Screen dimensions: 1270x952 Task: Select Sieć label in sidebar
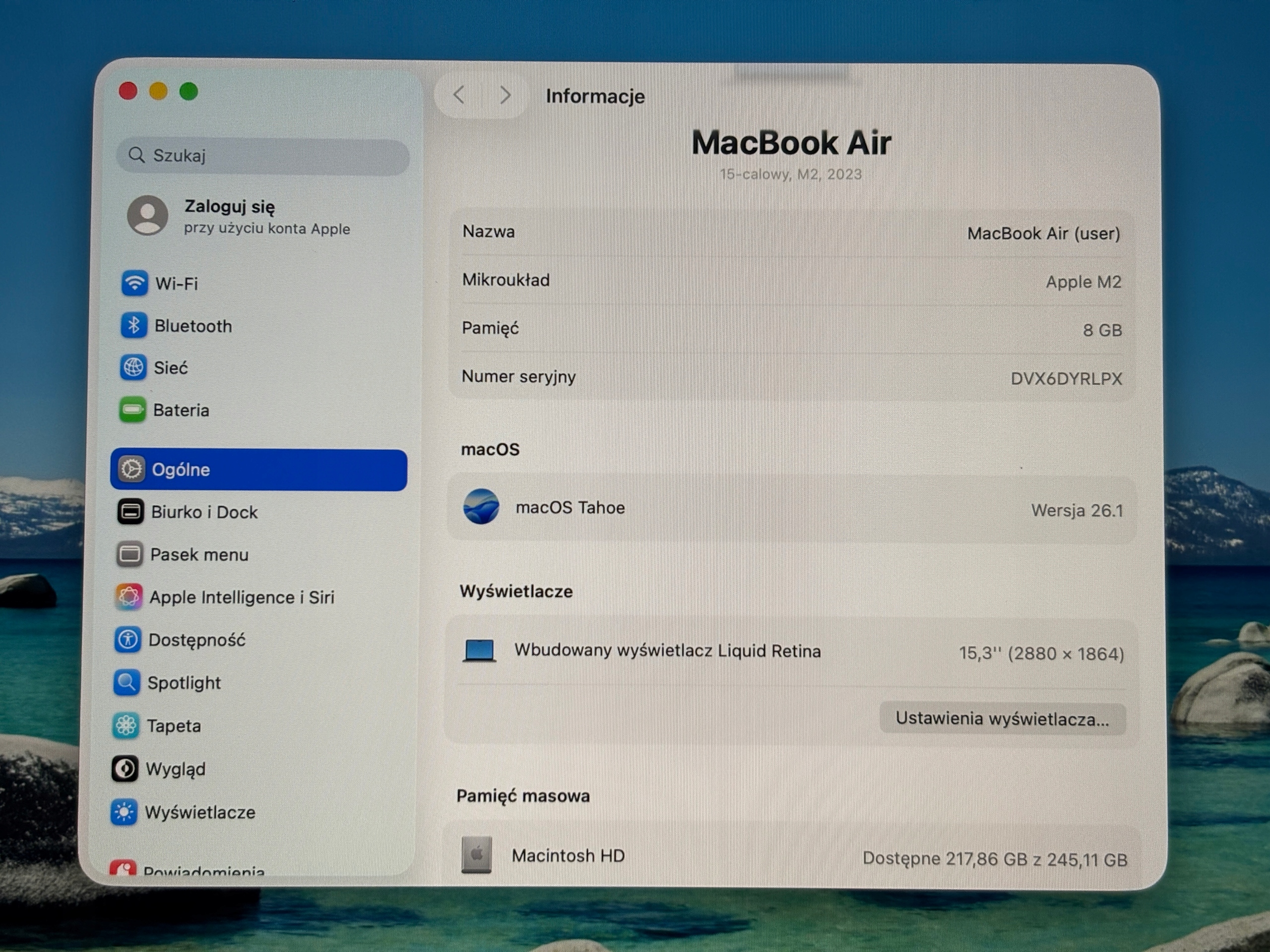[171, 368]
